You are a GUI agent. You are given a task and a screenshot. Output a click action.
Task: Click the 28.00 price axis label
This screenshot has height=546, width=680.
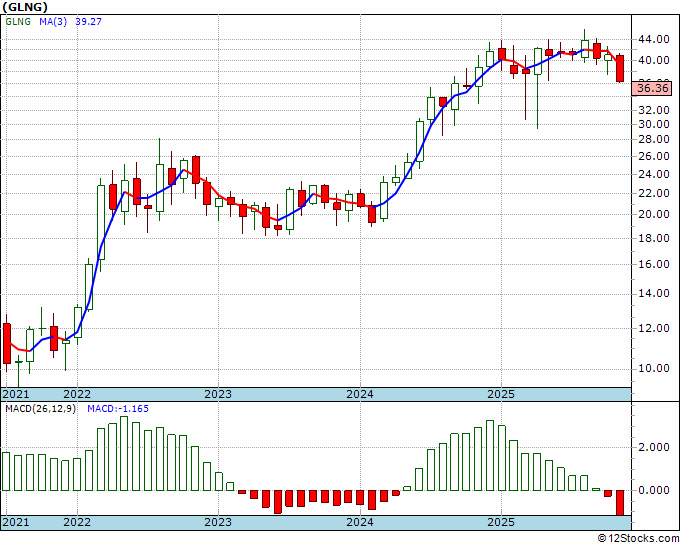(x=654, y=139)
